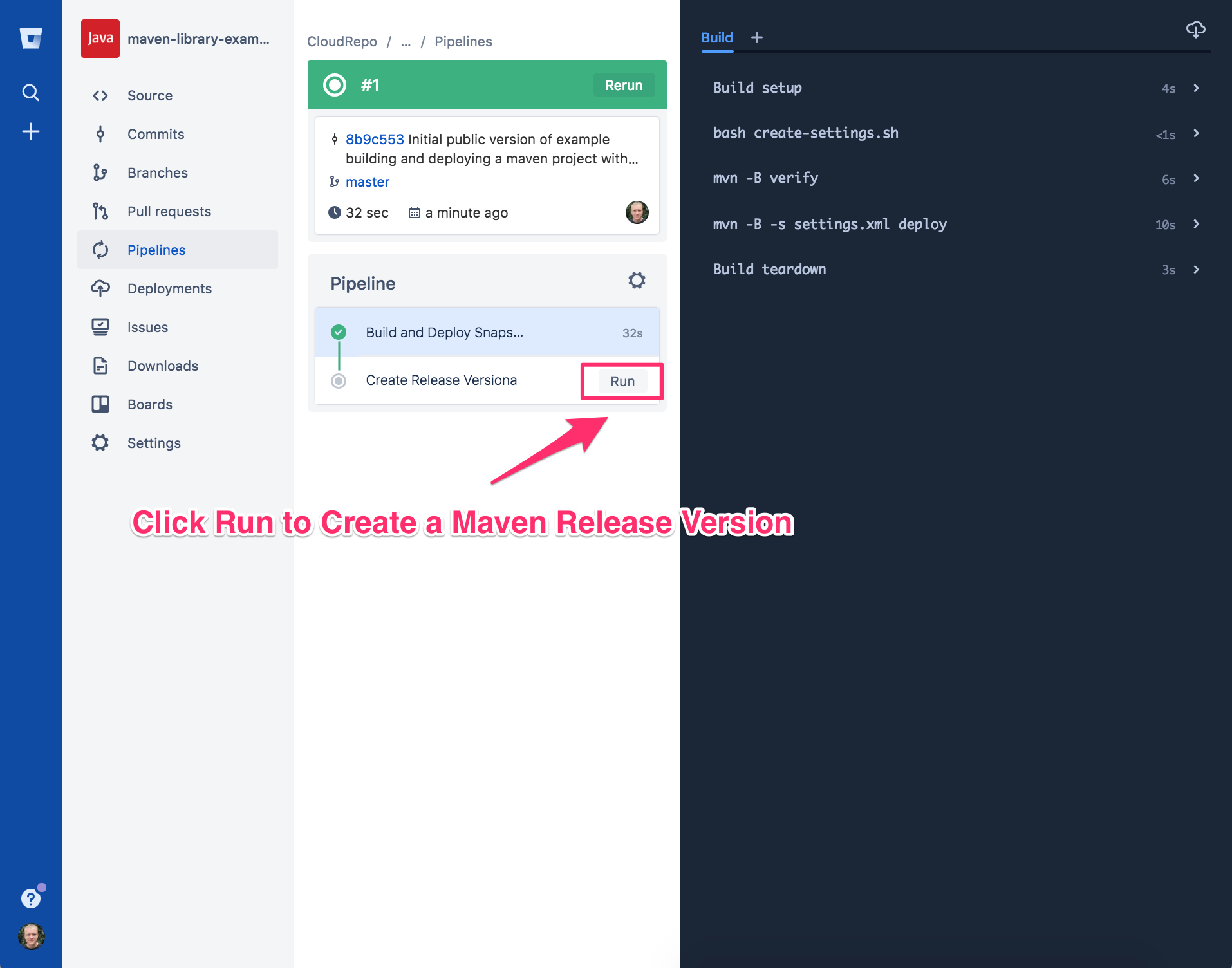
Task: Open Deployments from the sidebar
Action: tap(169, 288)
